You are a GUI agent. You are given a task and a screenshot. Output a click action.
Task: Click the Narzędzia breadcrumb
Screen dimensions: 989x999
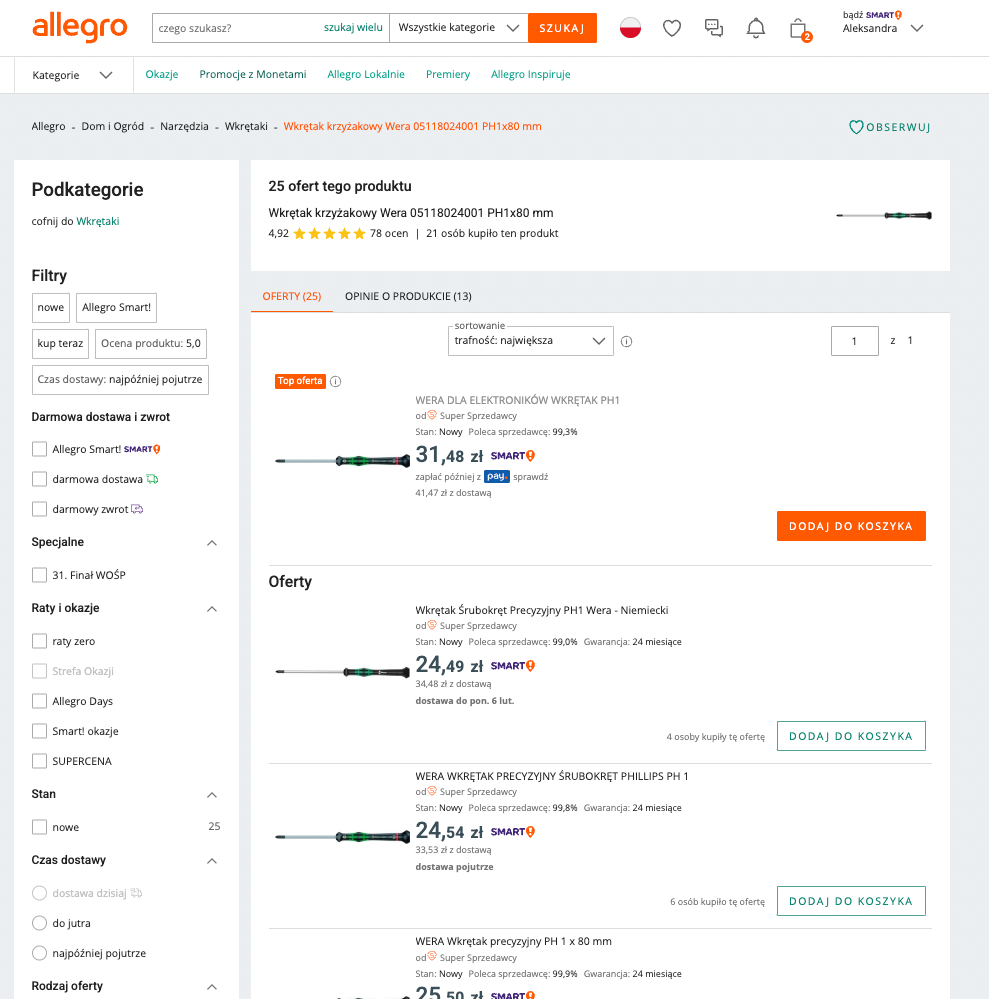[x=184, y=126]
